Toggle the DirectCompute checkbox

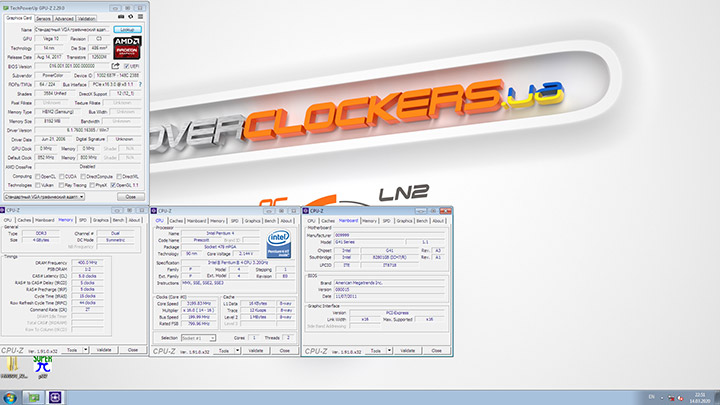(83, 176)
